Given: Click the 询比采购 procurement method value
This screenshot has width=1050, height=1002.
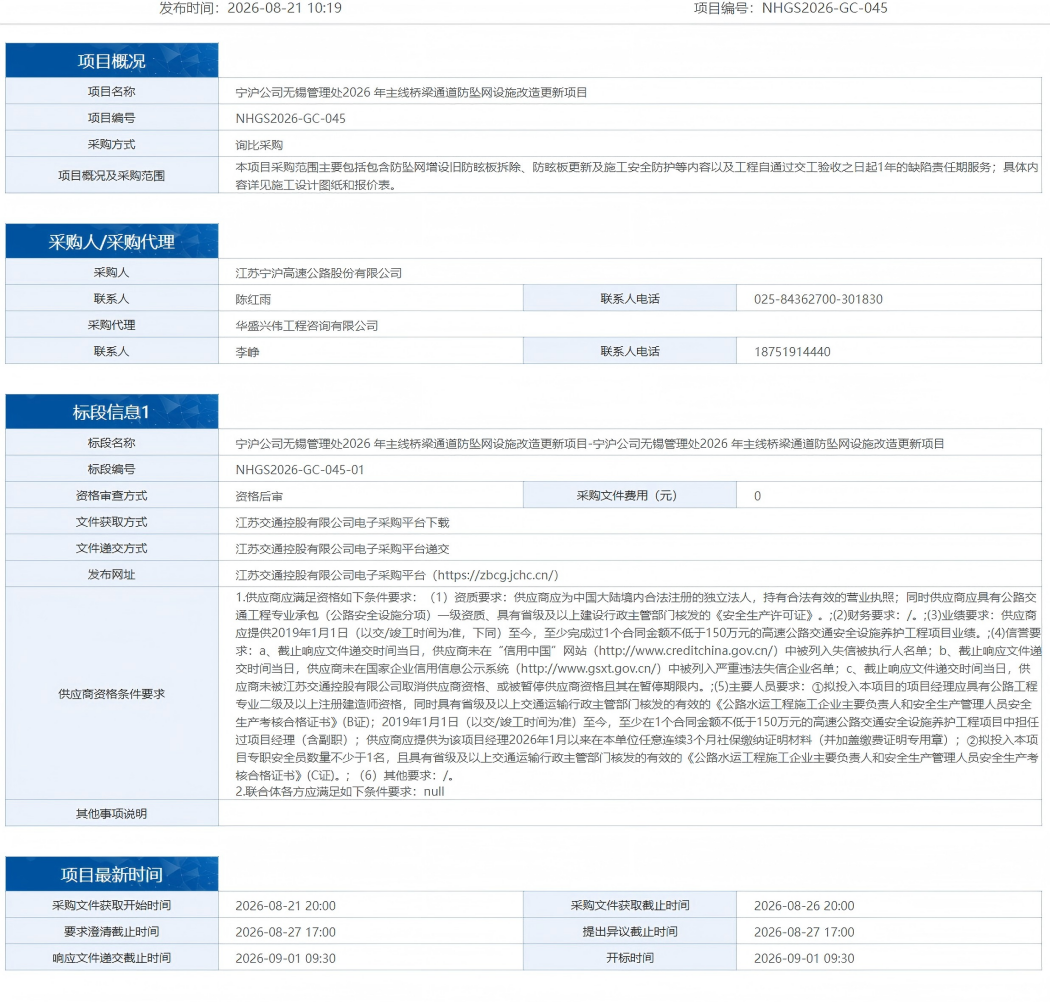Looking at the screenshot, I should (x=259, y=145).
